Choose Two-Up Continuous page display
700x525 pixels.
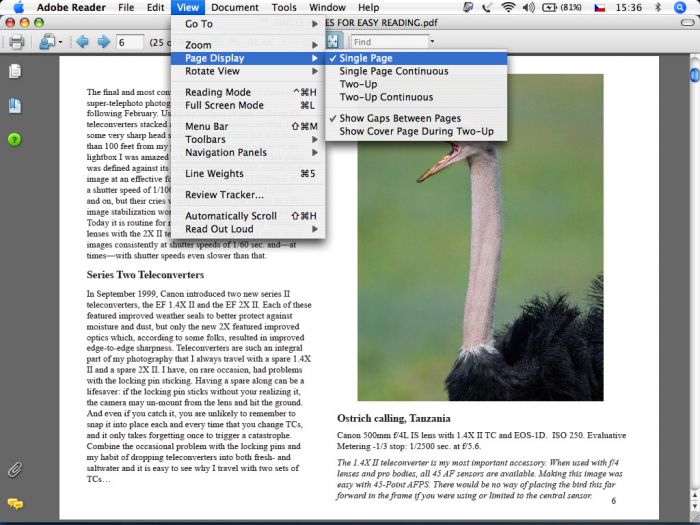pos(386,97)
